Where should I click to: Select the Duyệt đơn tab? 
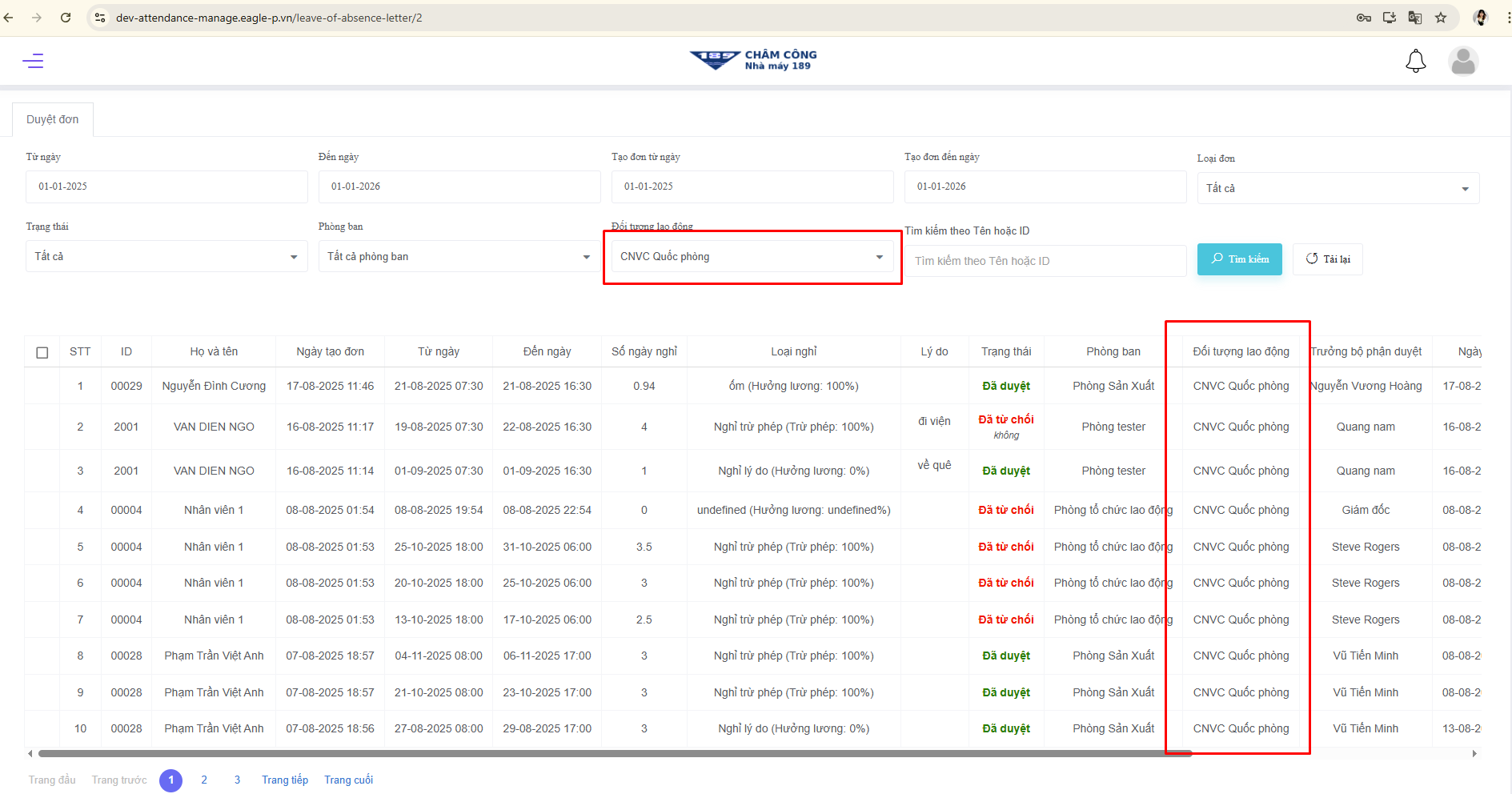click(53, 119)
